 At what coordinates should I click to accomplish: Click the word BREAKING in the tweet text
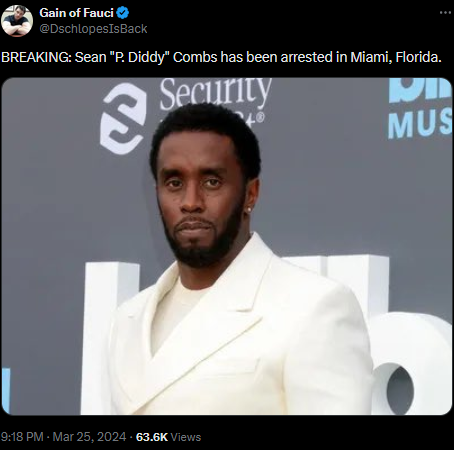click(36, 57)
